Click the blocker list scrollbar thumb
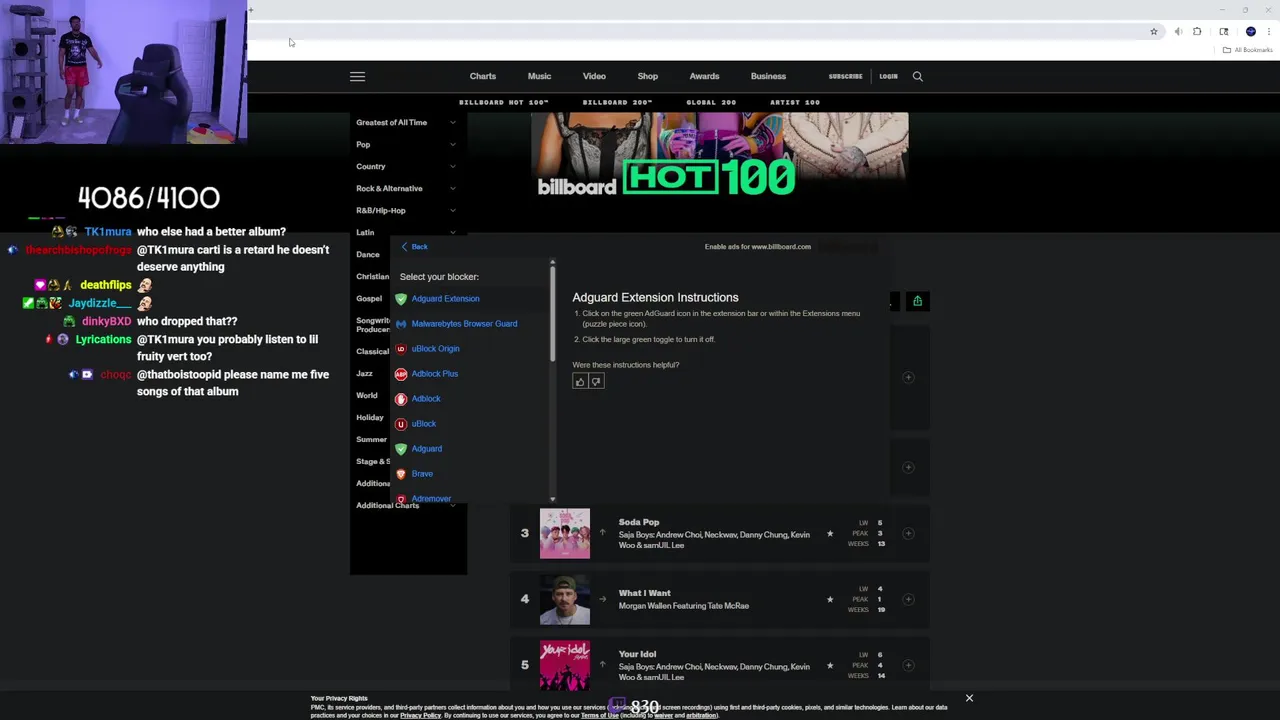 (552, 313)
